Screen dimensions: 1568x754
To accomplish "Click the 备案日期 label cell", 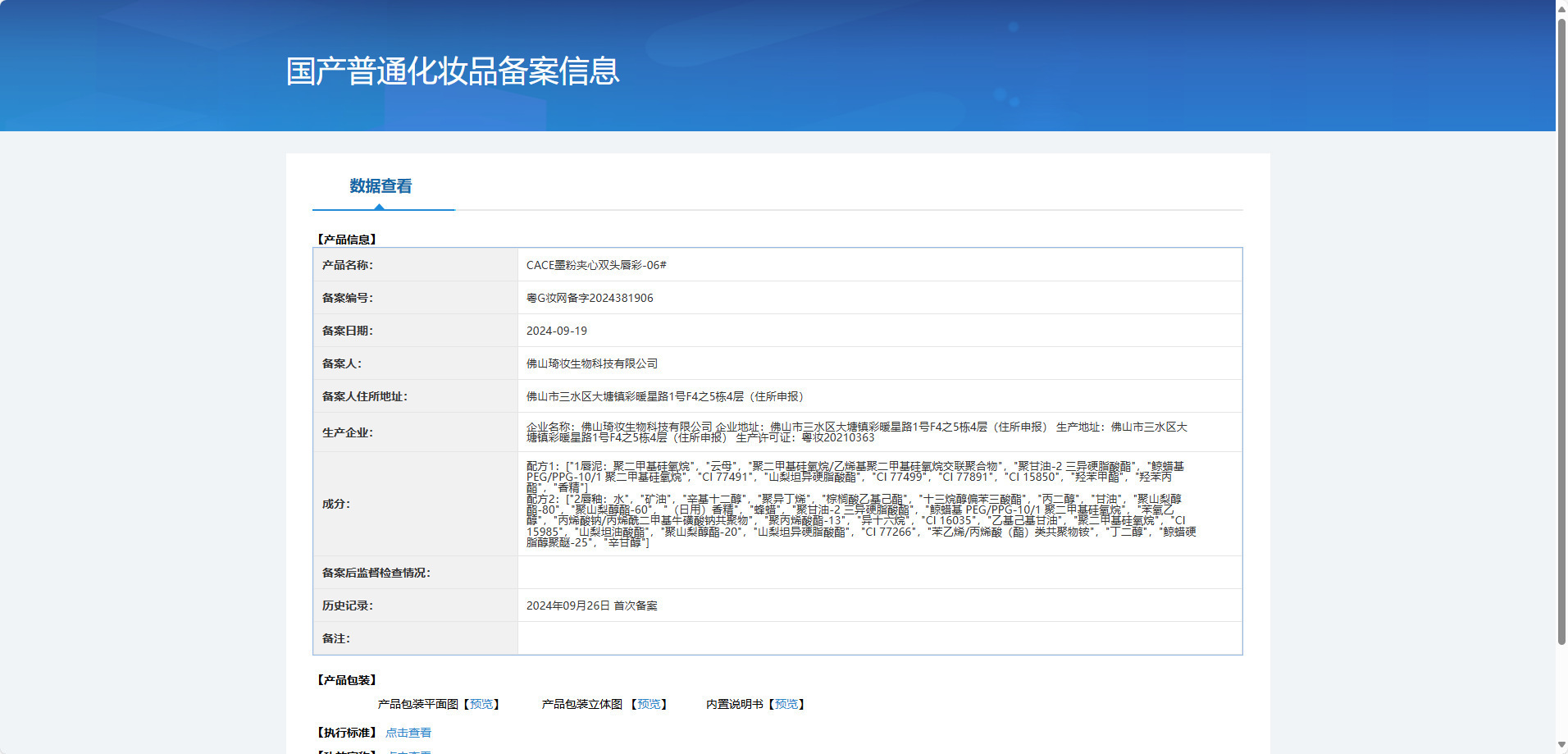I will point(415,331).
